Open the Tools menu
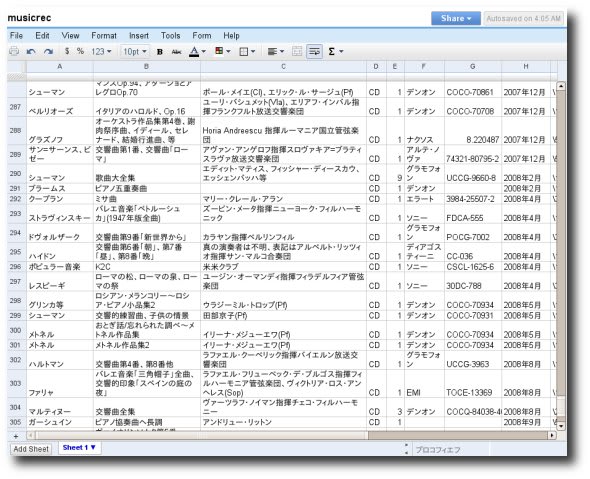 (170, 35)
